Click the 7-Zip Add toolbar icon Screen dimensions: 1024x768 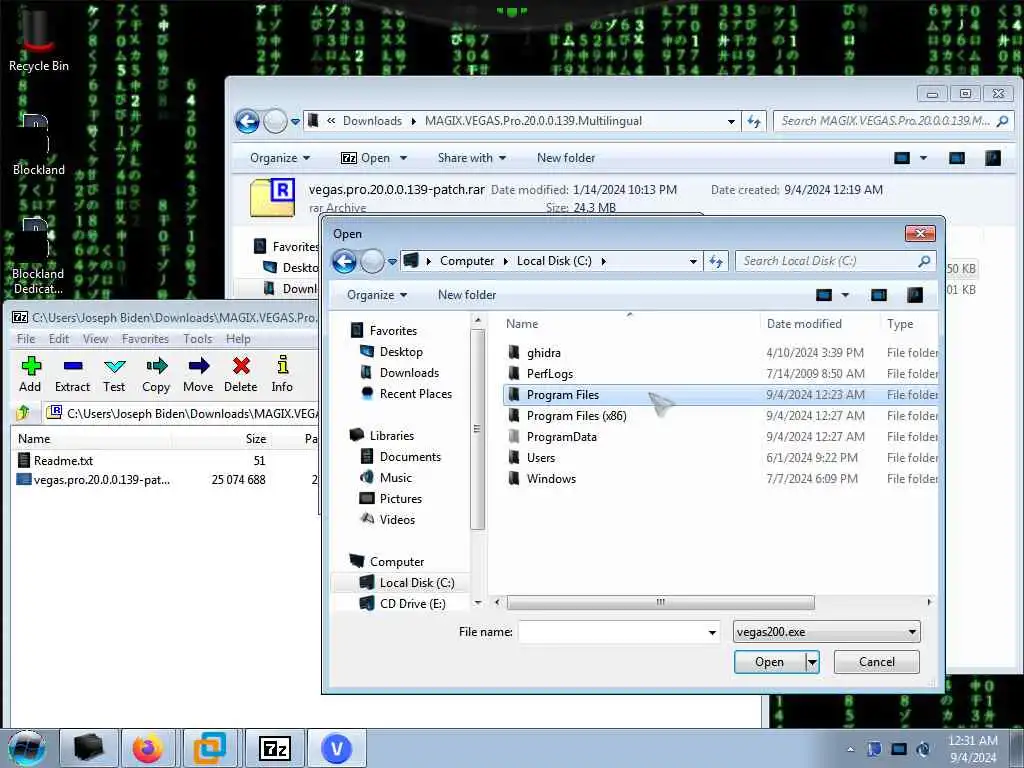click(x=30, y=374)
